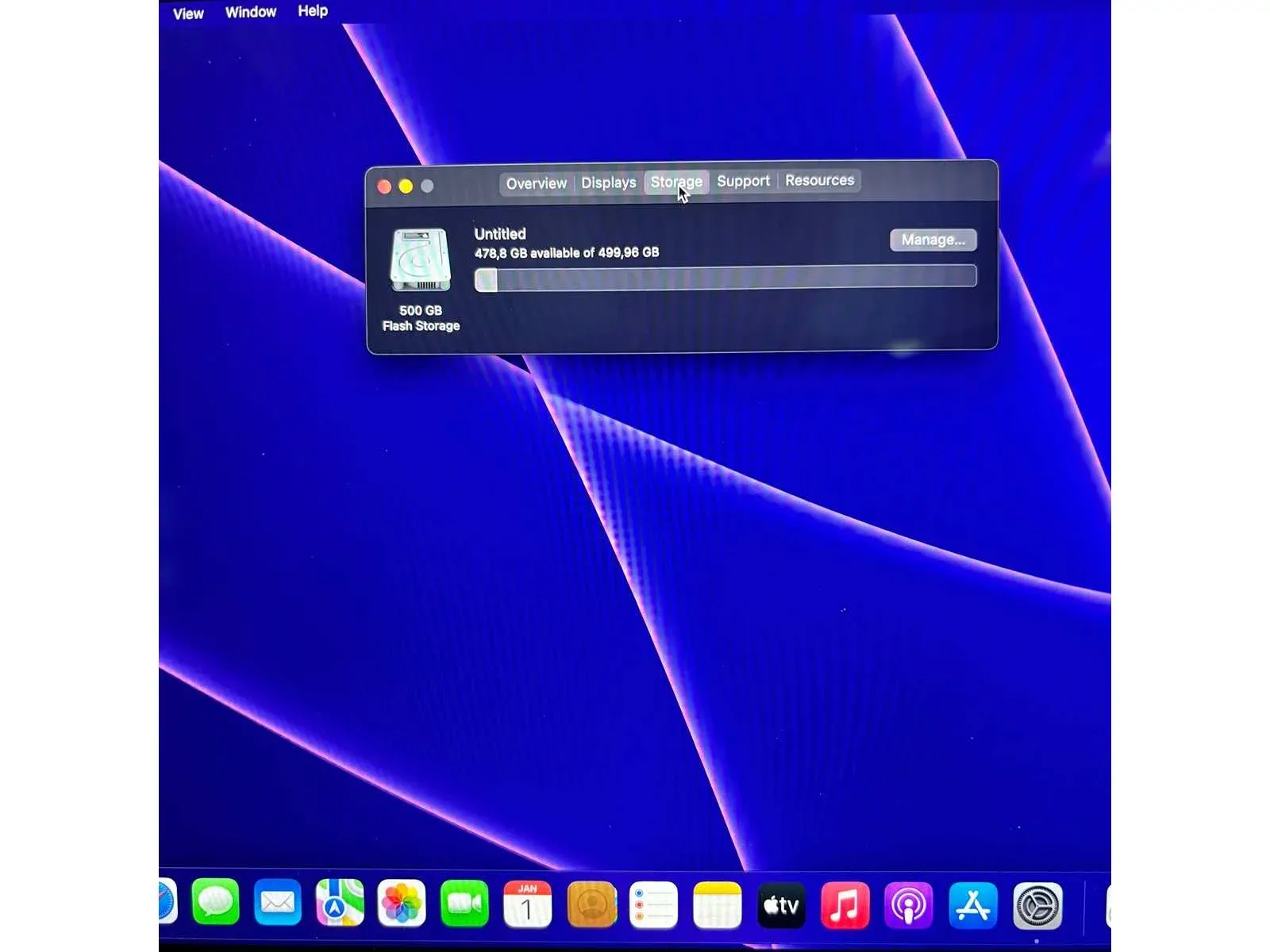Open the Mail app in Dock

tap(277, 902)
